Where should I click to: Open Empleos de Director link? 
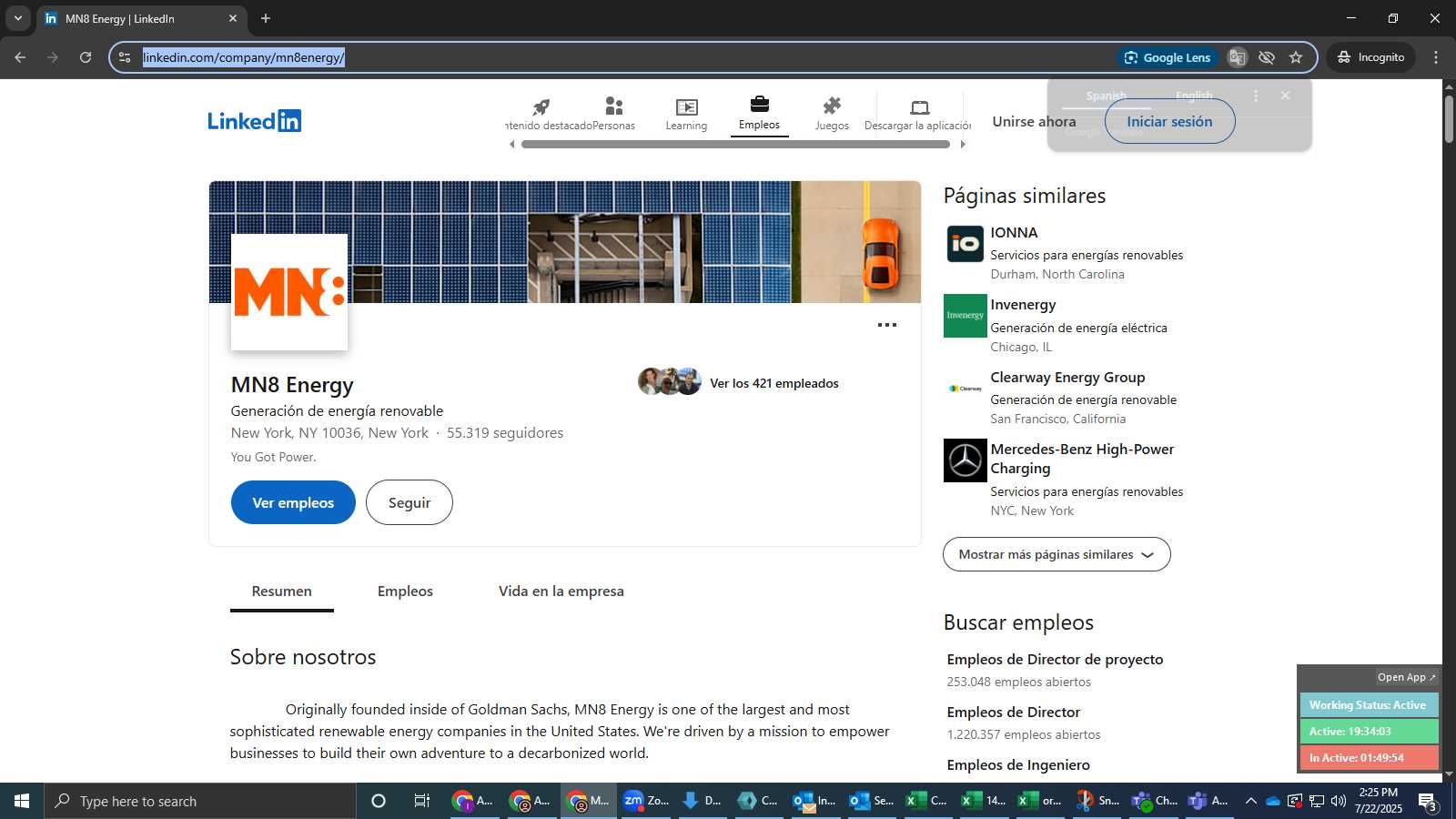1014,713
